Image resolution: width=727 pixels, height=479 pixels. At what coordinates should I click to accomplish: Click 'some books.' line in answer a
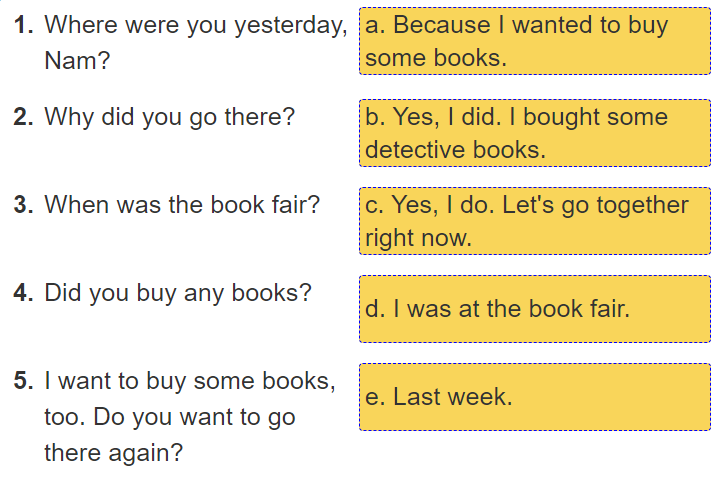click(435, 58)
